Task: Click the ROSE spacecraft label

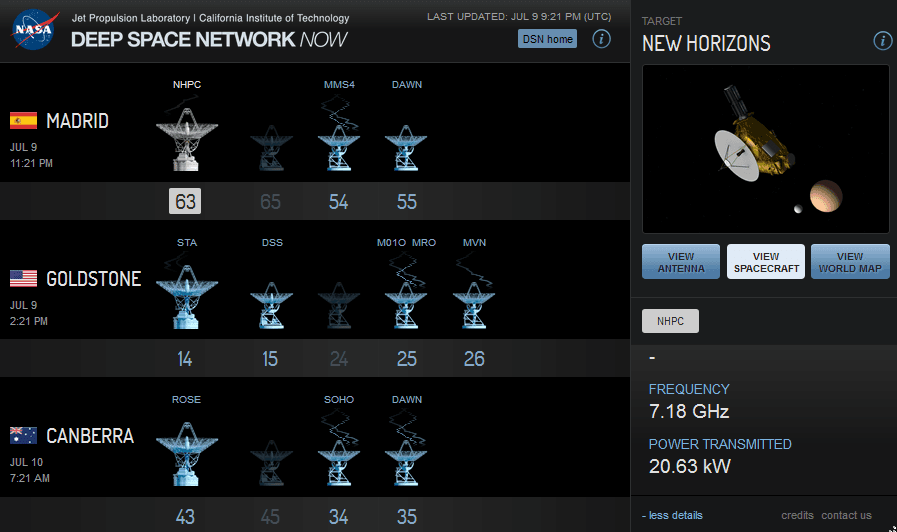Action: coord(186,400)
